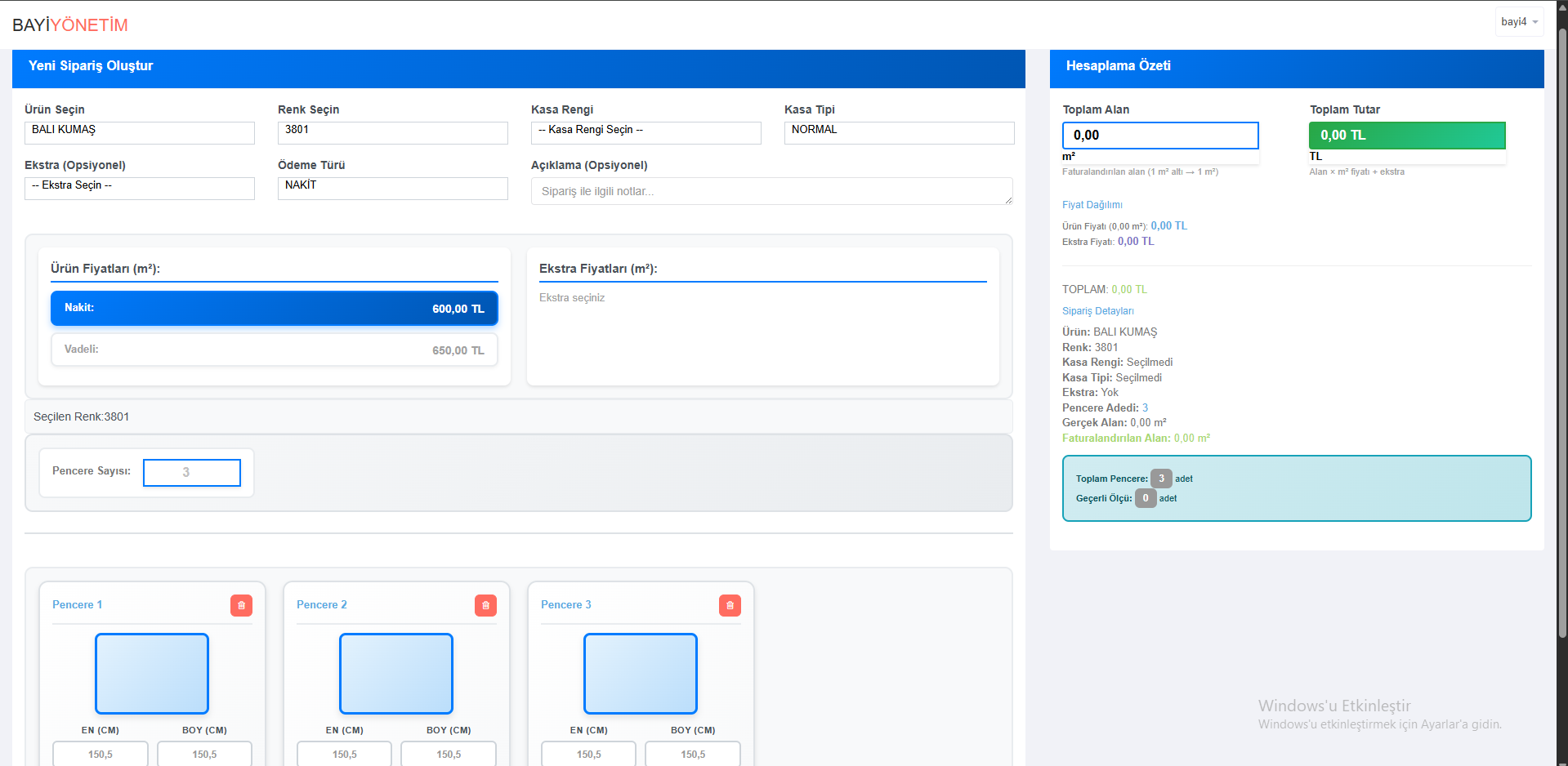Click the EN (CM) field of Pencere 1

click(x=101, y=754)
